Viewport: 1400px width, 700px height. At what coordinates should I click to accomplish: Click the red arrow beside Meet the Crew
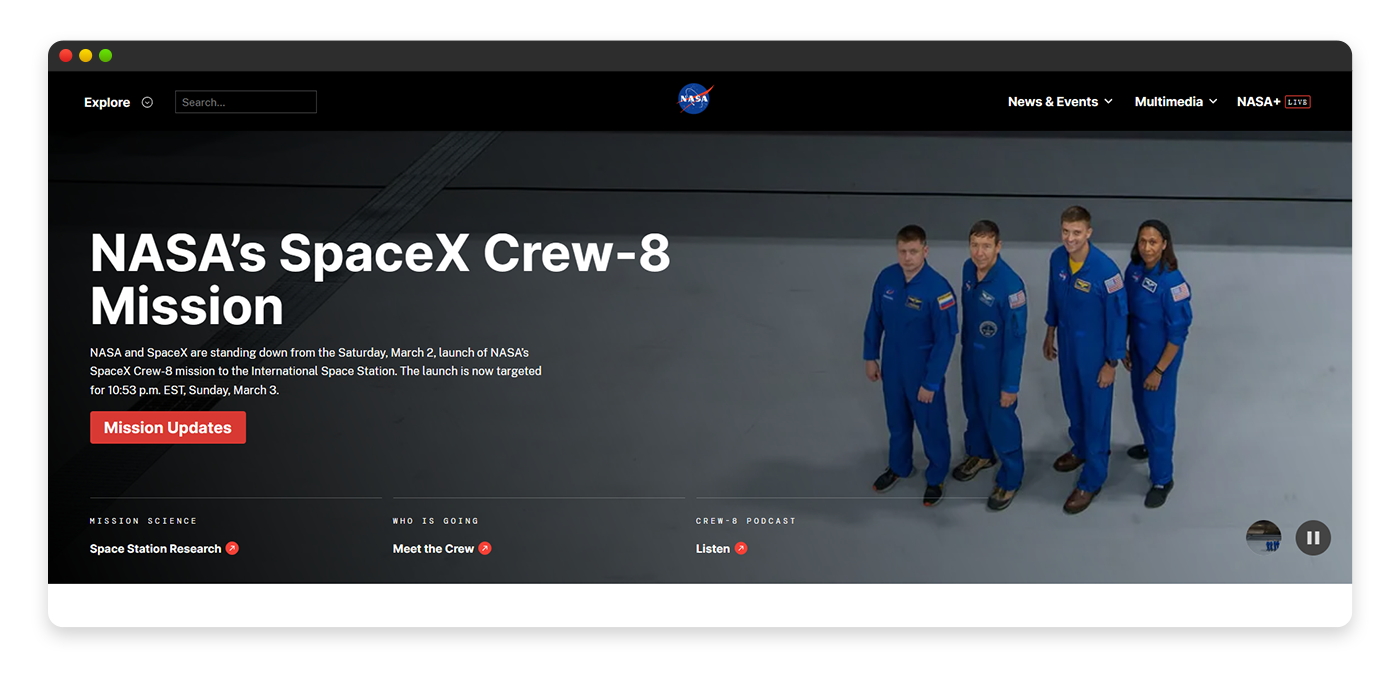pos(485,548)
